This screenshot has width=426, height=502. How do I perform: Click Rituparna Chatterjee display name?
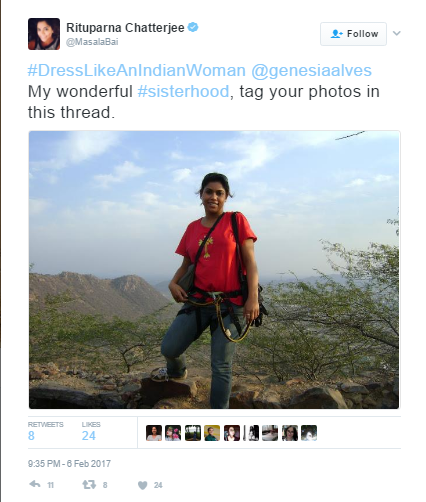pos(125,28)
